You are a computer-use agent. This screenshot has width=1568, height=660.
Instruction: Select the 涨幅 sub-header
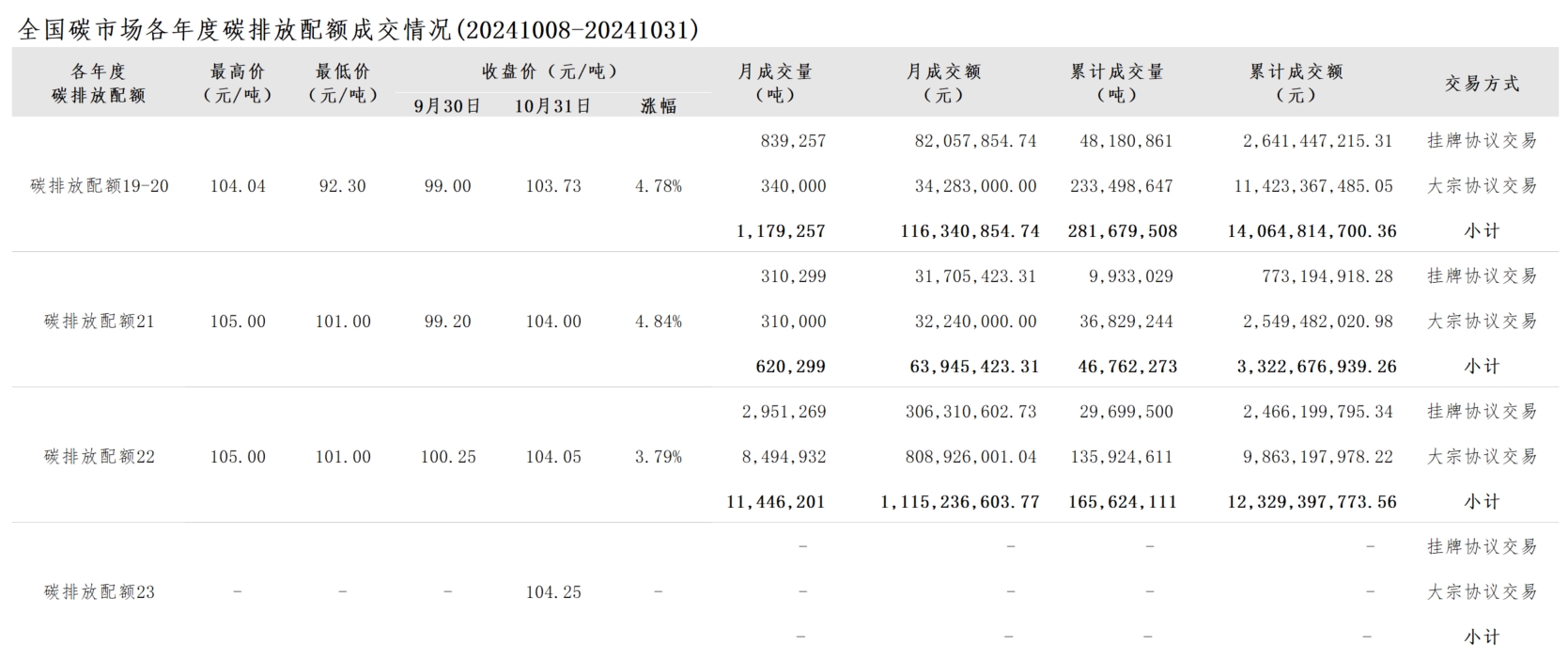pos(659,106)
